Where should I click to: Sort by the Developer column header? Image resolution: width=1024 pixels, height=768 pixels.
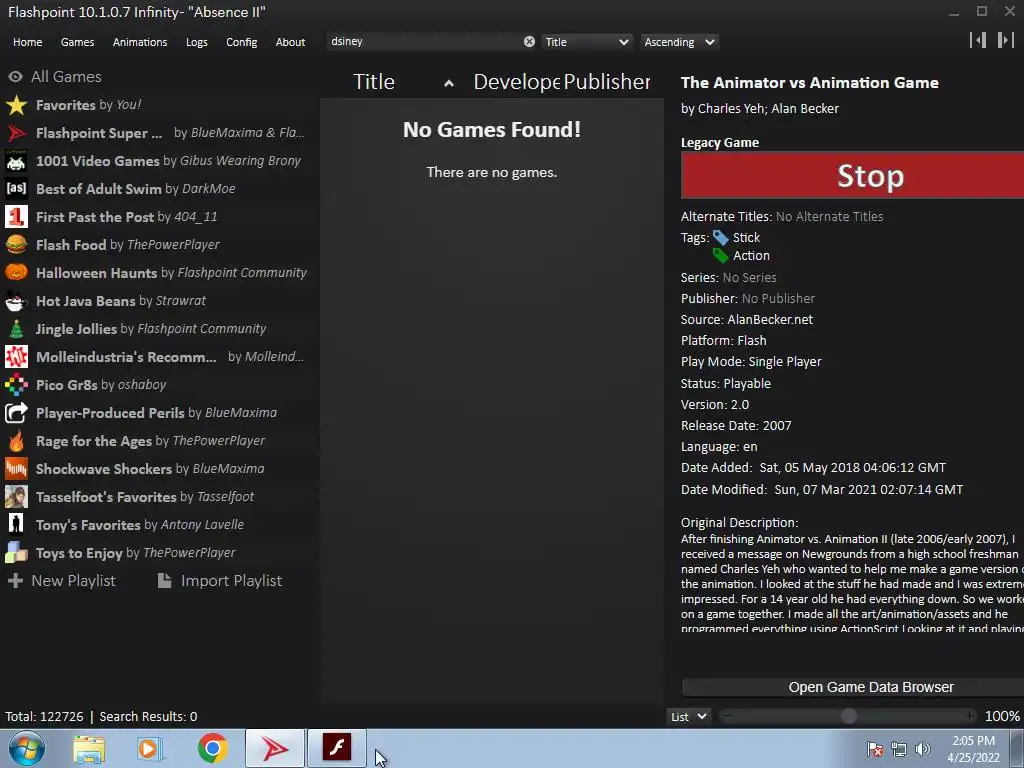click(516, 82)
